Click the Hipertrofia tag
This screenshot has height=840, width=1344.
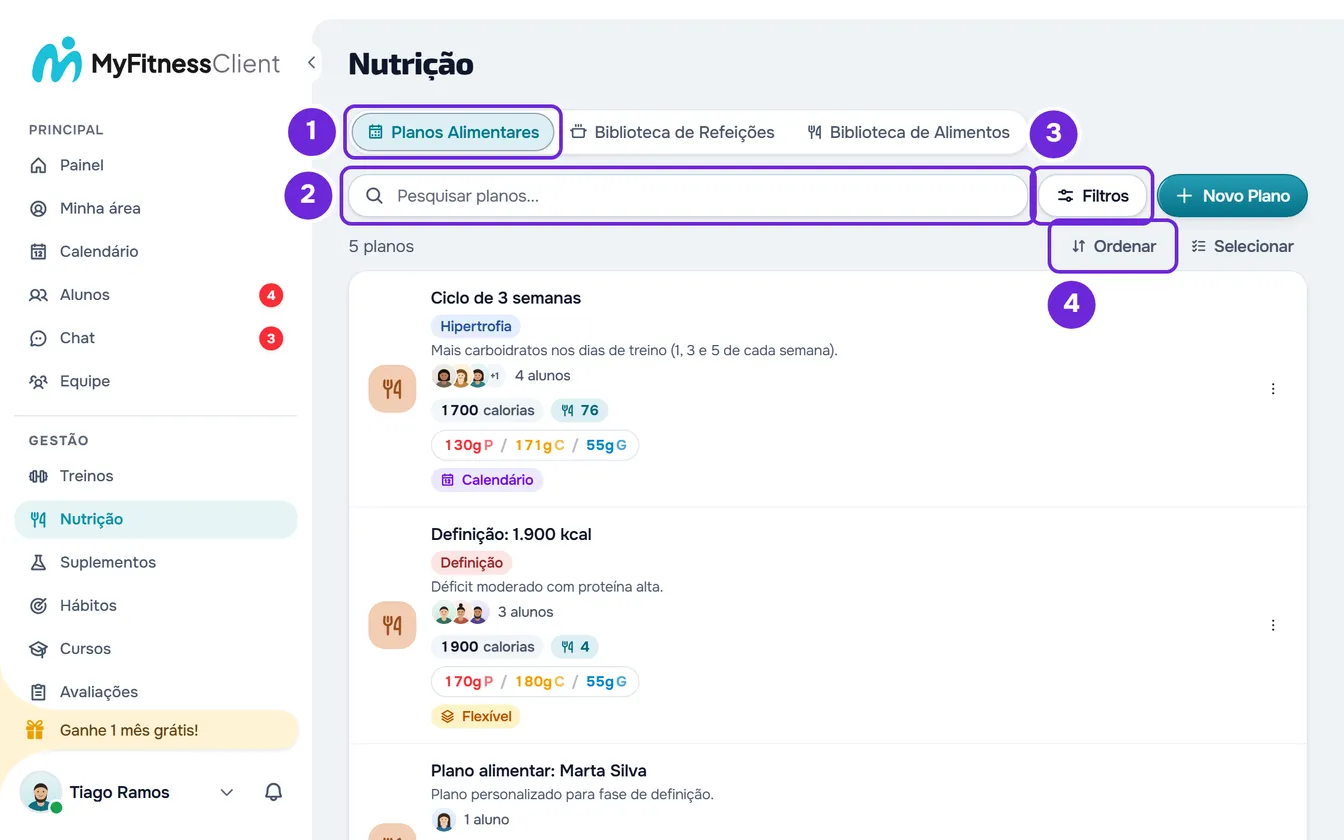476,326
